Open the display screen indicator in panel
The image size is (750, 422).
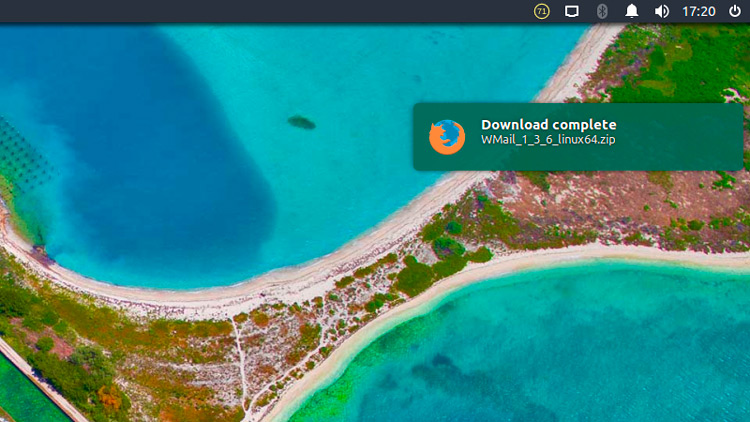click(x=572, y=11)
